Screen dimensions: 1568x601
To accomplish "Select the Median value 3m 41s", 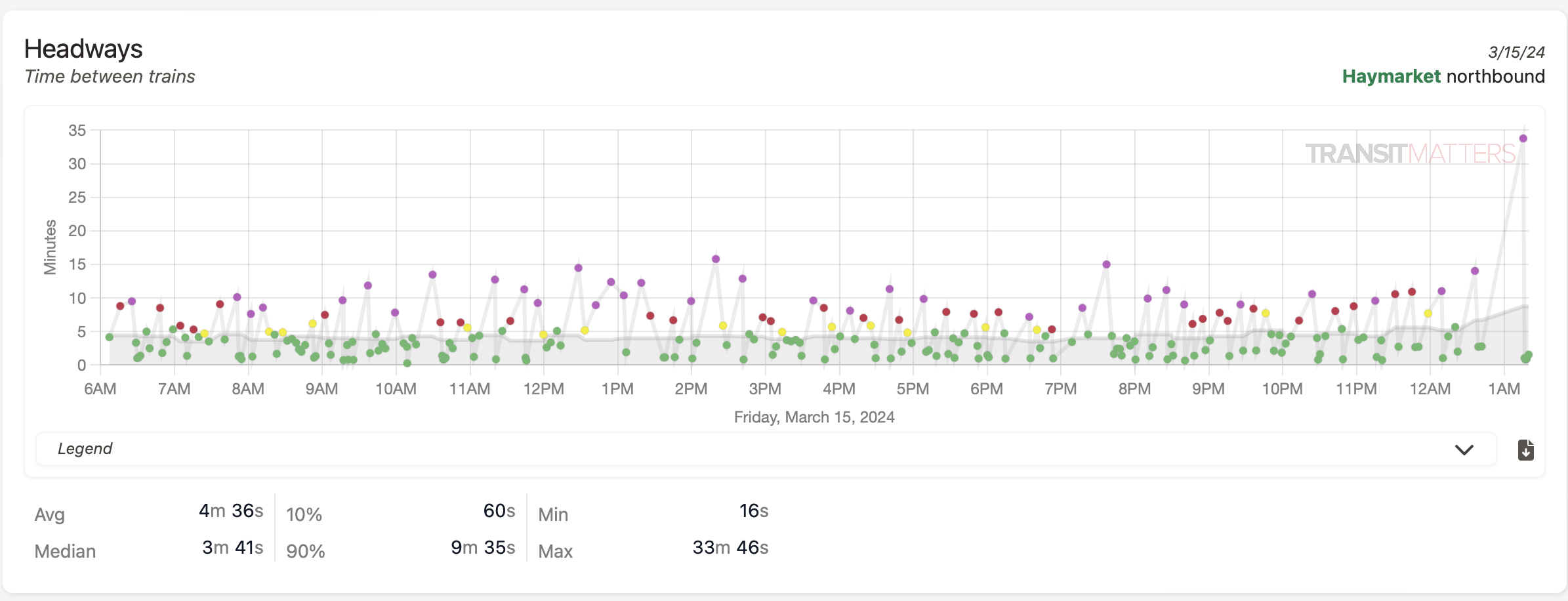I will (x=232, y=548).
